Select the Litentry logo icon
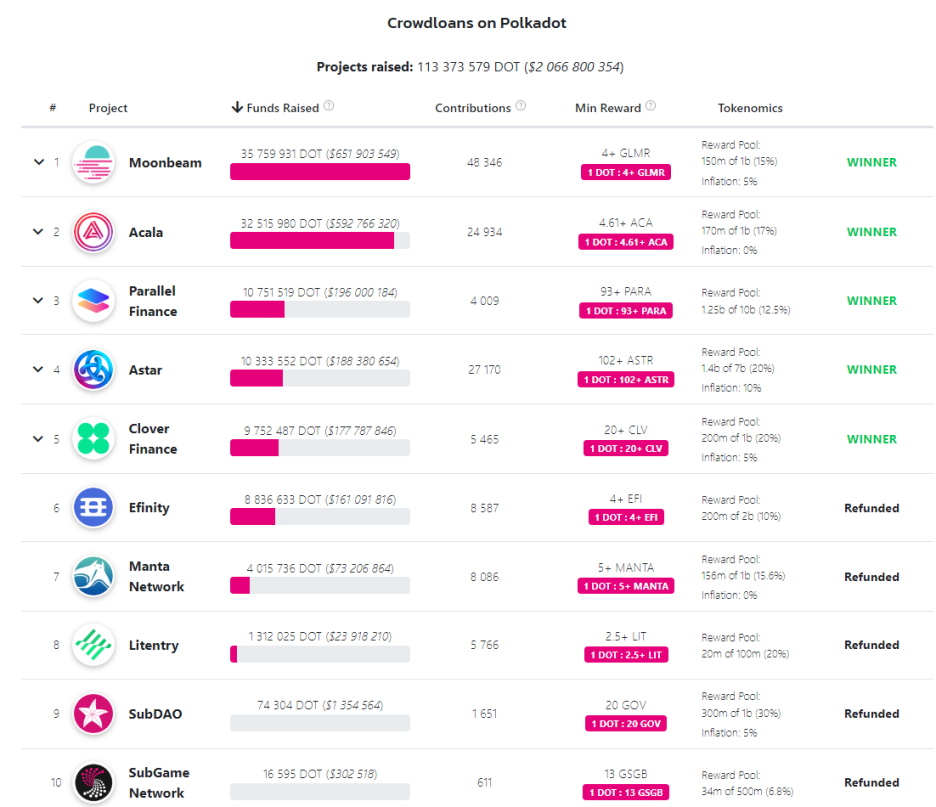The image size is (936, 807). (93, 645)
